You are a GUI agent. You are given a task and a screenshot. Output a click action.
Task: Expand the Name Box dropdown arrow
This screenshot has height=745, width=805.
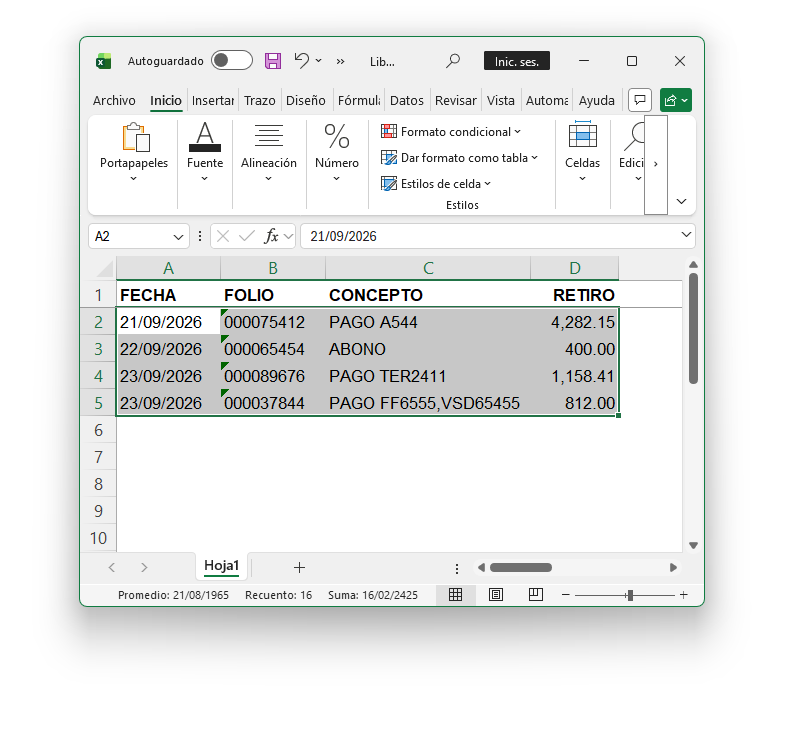[178, 237]
